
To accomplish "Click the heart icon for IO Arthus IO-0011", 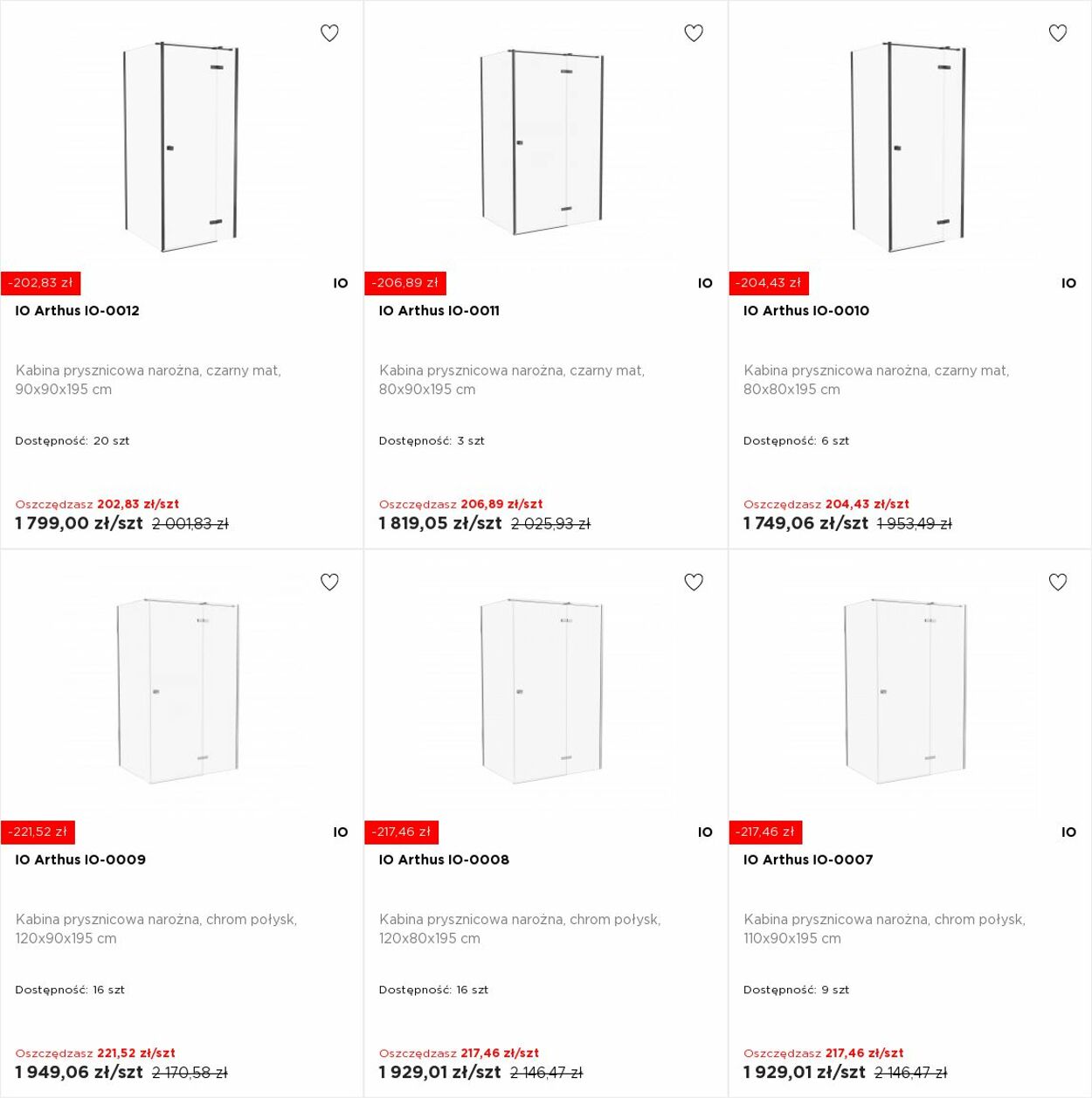I will click(x=694, y=33).
